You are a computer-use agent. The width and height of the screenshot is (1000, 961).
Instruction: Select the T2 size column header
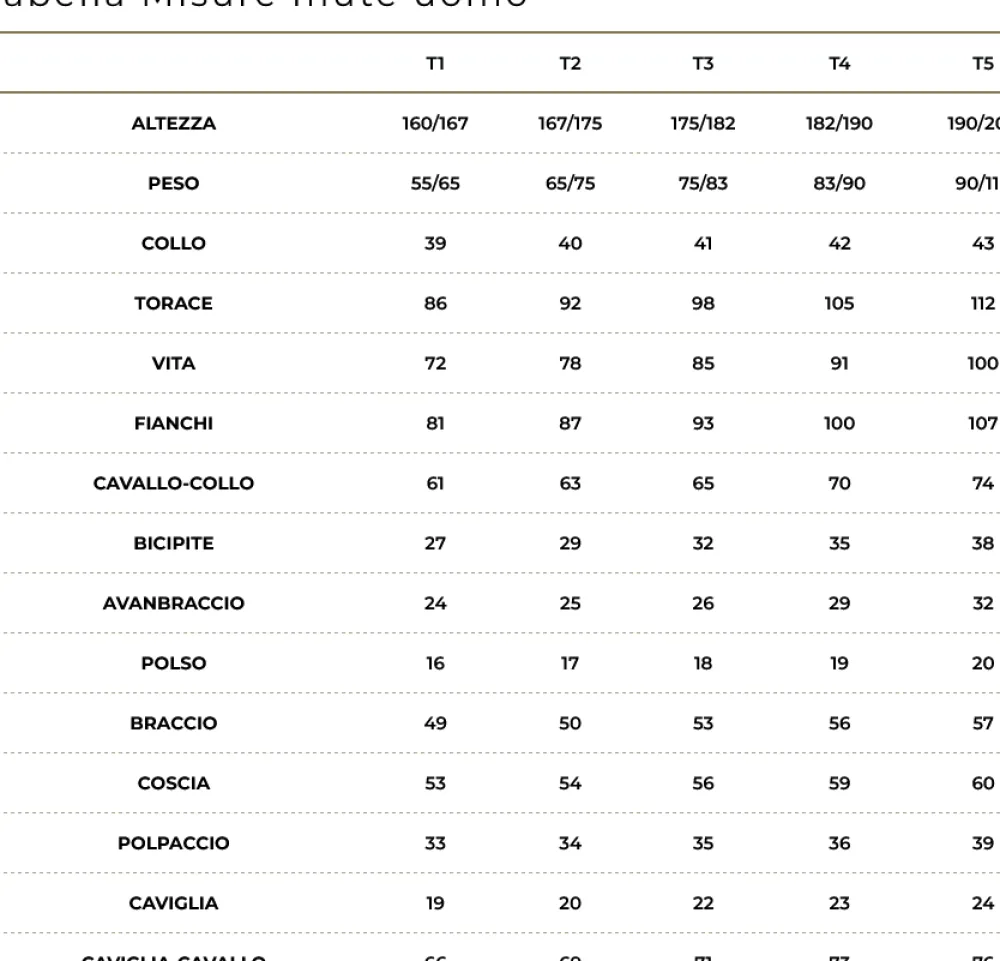570,64
